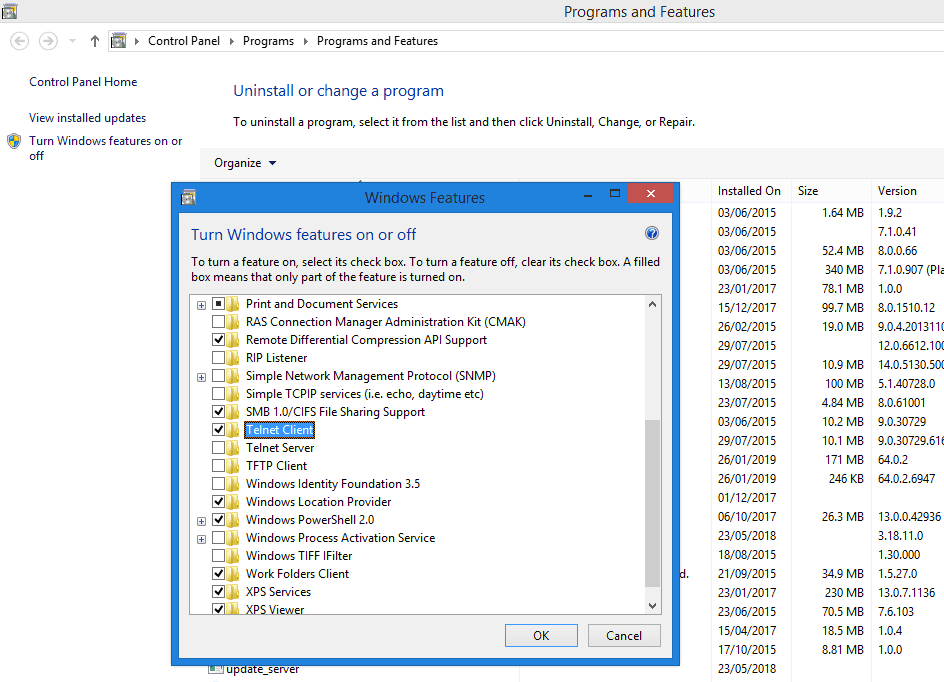944x682 pixels.
Task: Expand Print and Document Services tree node
Action: [x=202, y=305]
